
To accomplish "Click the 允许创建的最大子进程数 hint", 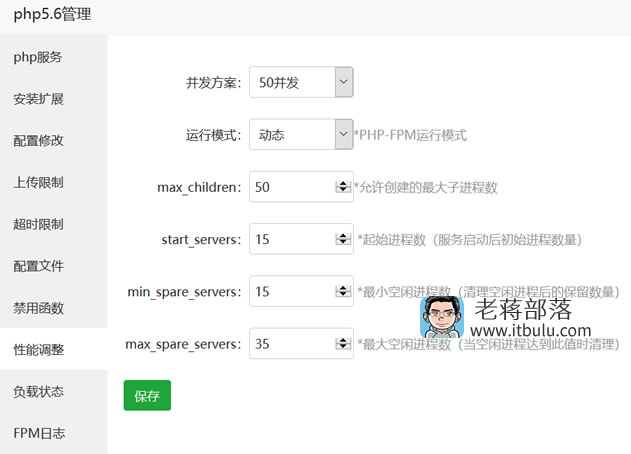I will pyautogui.click(x=426, y=188).
